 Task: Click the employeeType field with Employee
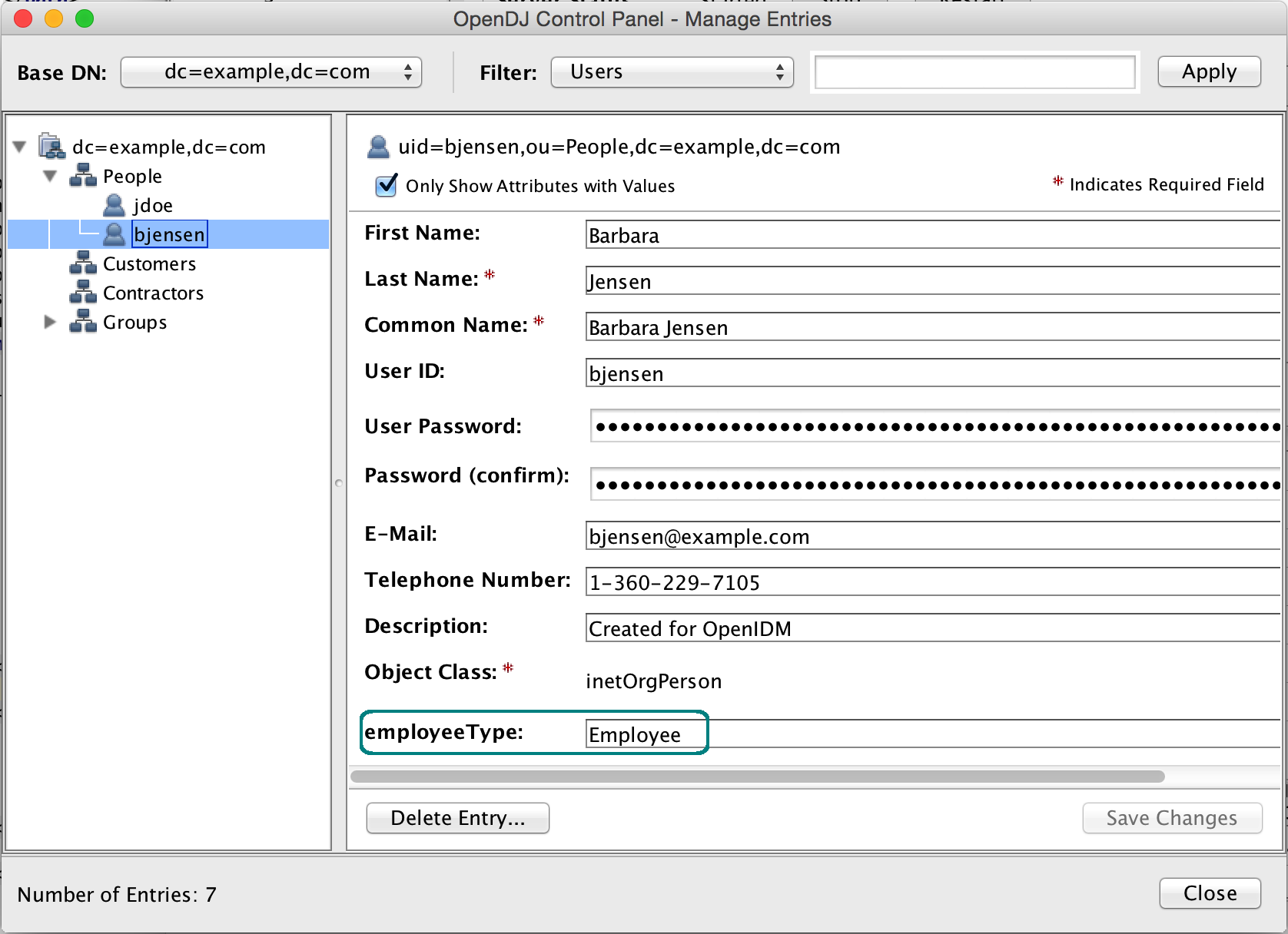pos(933,734)
